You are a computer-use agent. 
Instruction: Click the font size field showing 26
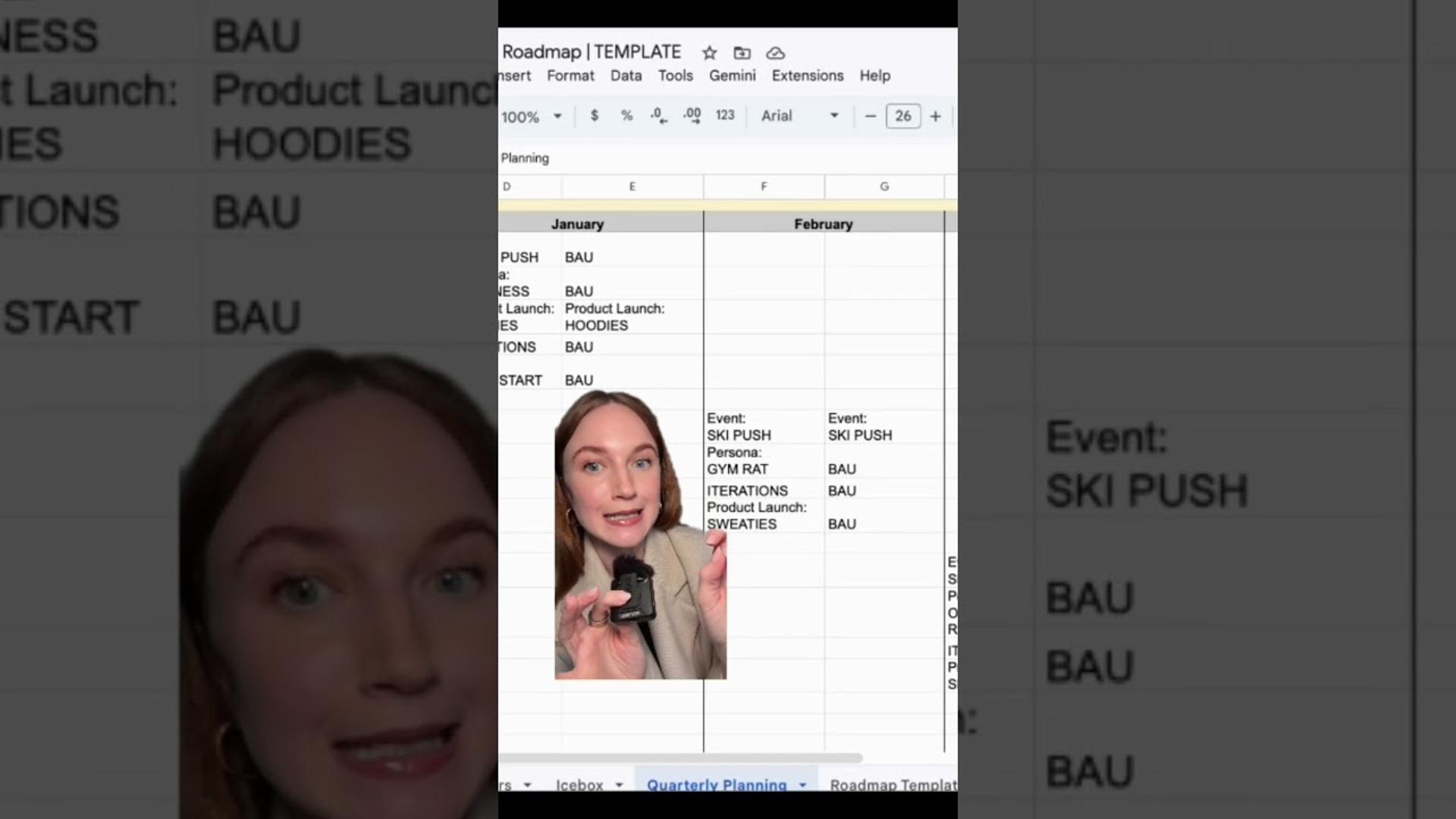902,116
